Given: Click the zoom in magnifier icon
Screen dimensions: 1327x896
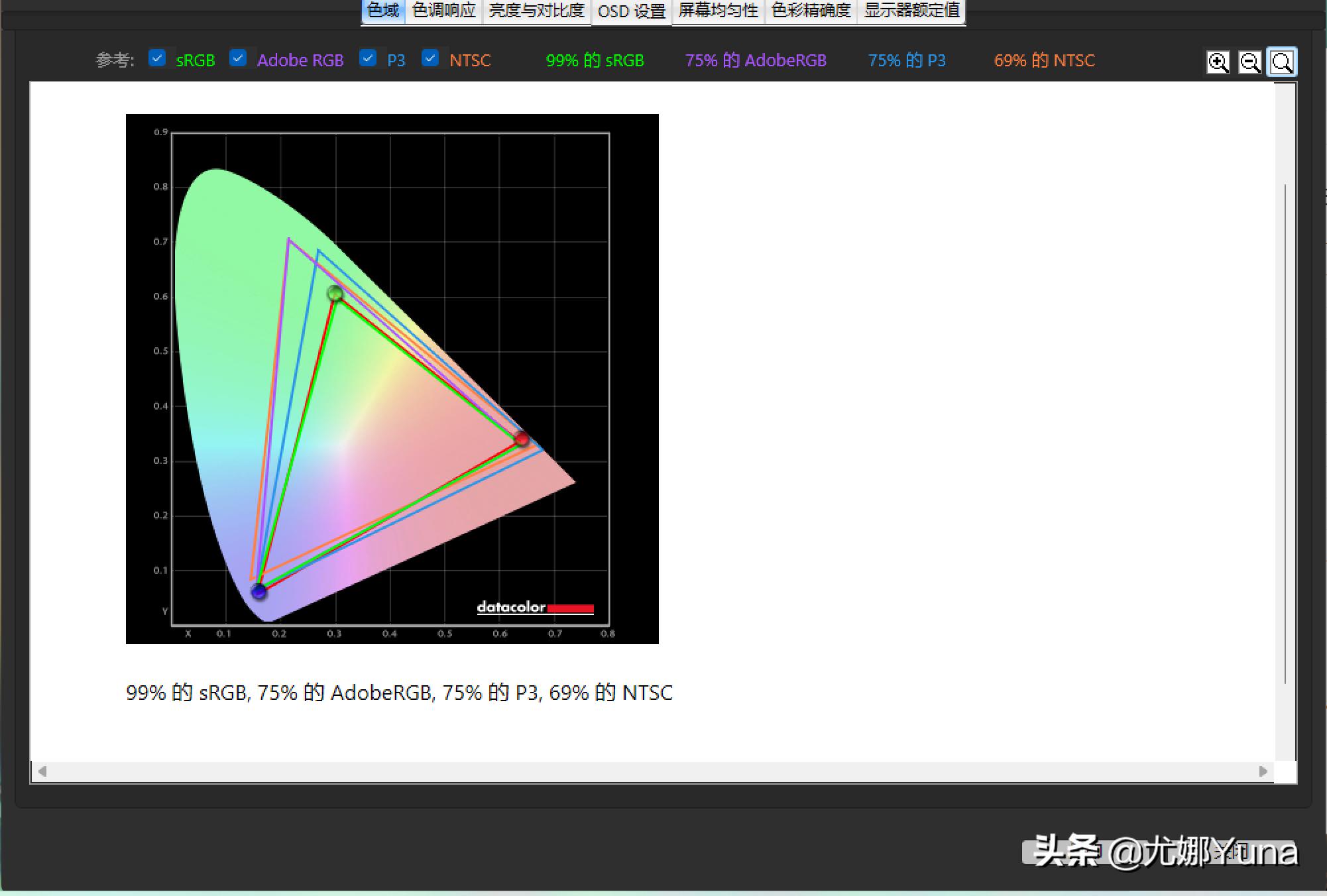Looking at the screenshot, I should (1218, 62).
